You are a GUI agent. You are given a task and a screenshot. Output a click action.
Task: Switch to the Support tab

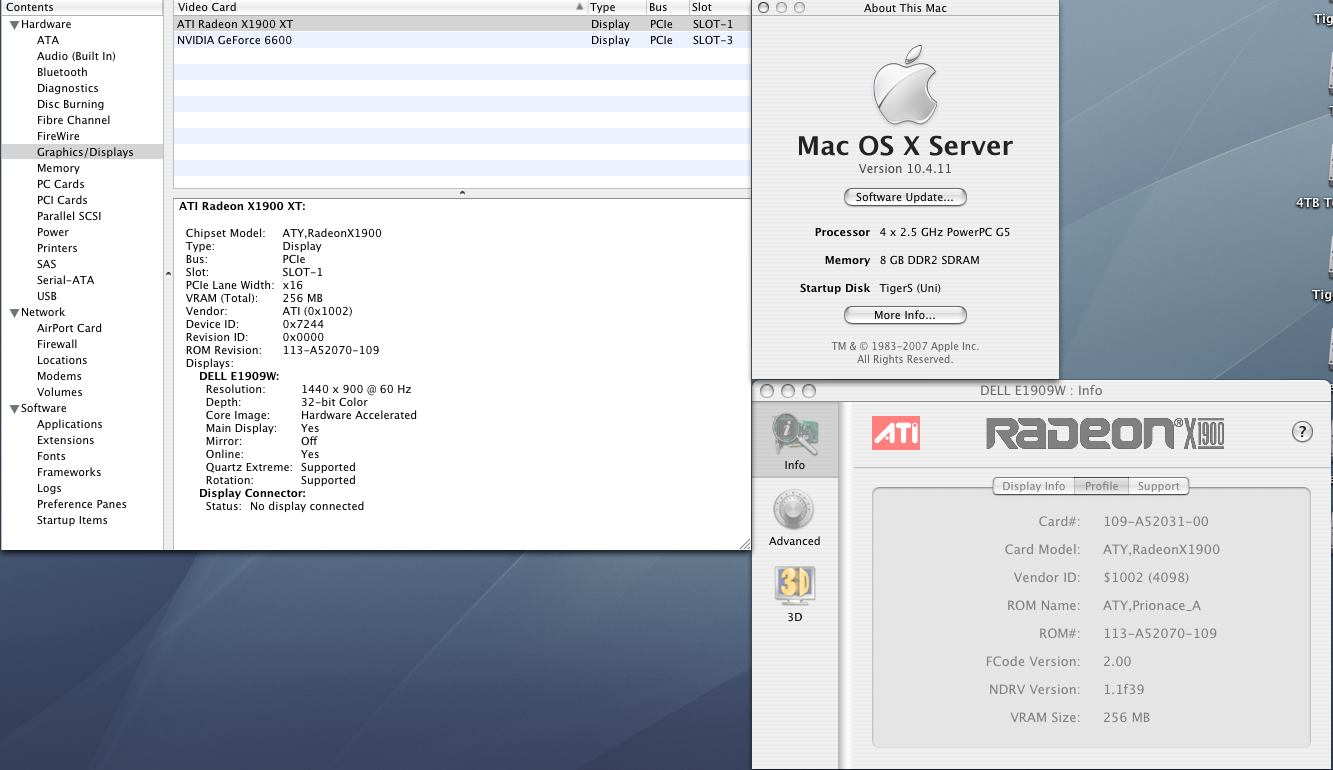pos(1159,486)
